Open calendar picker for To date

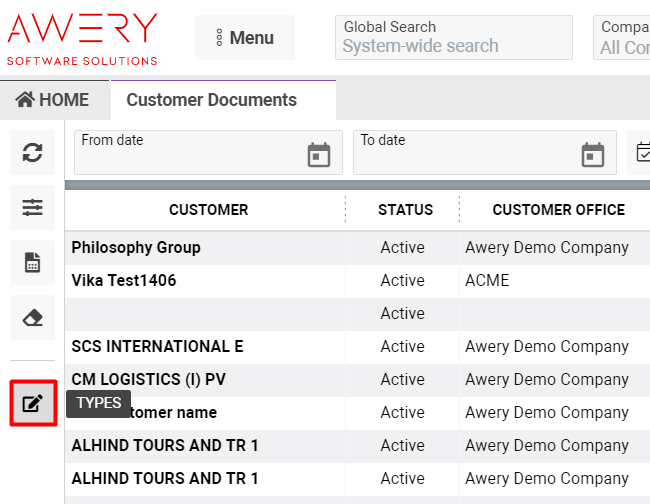tap(593, 155)
